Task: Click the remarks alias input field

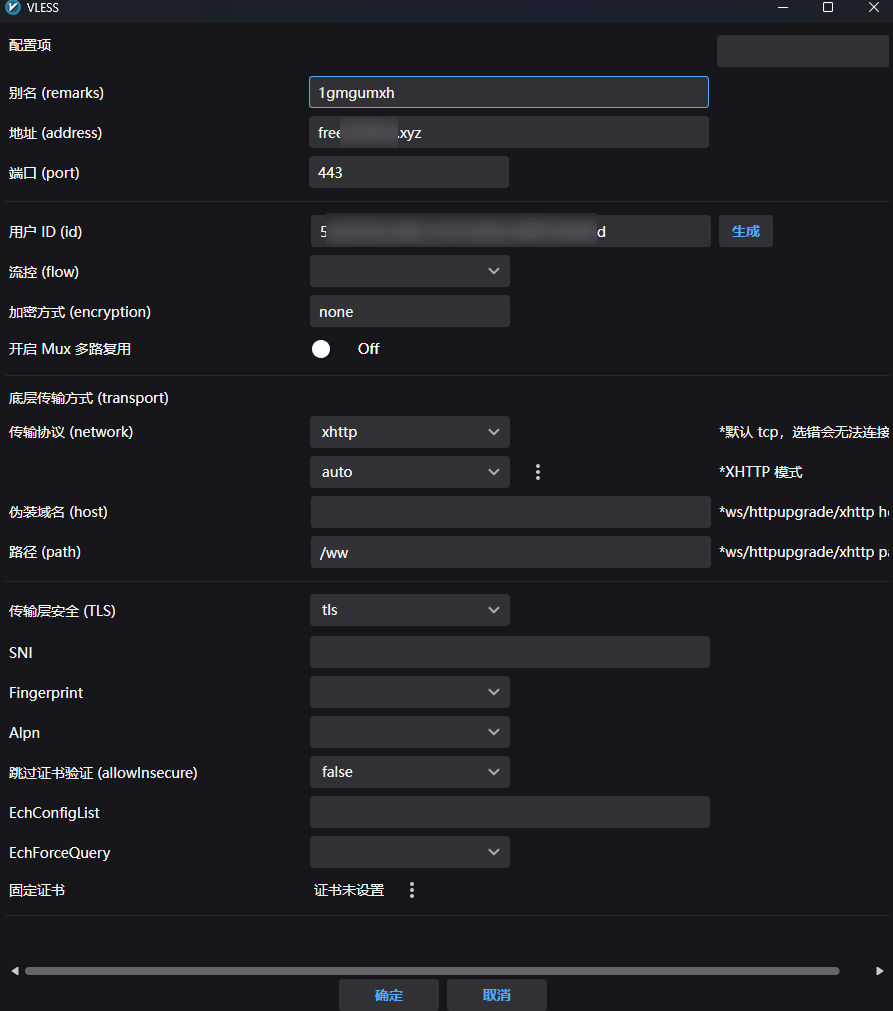Action: tap(508, 92)
